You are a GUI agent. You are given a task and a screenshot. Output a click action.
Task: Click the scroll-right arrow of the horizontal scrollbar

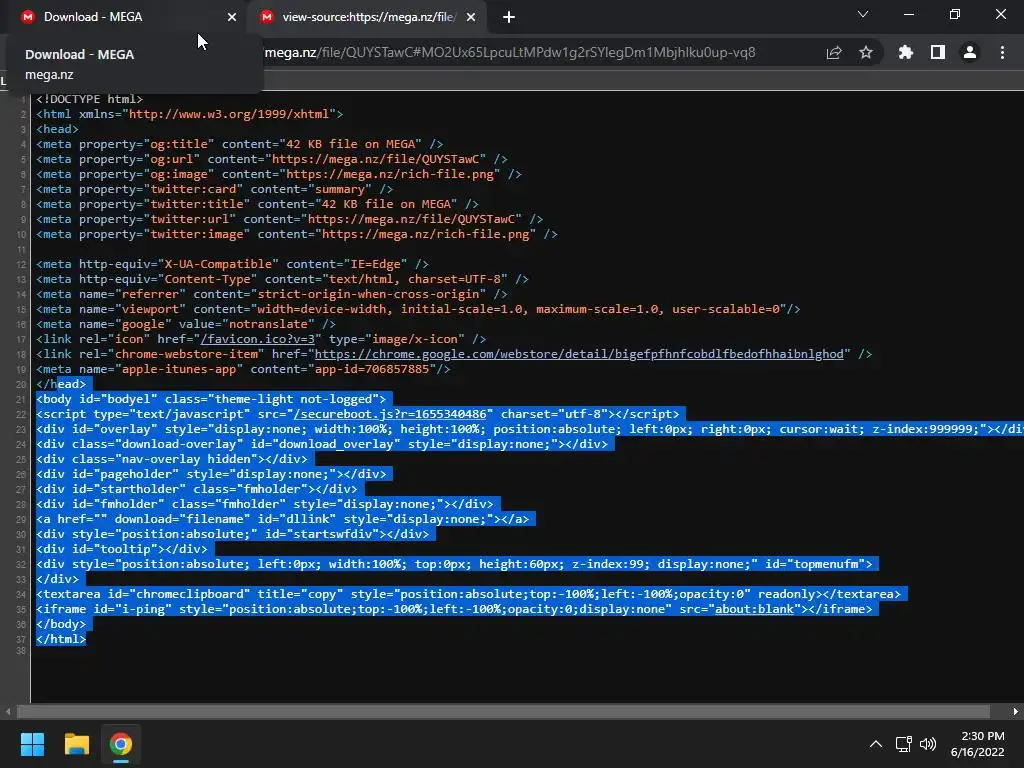tap(1016, 711)
